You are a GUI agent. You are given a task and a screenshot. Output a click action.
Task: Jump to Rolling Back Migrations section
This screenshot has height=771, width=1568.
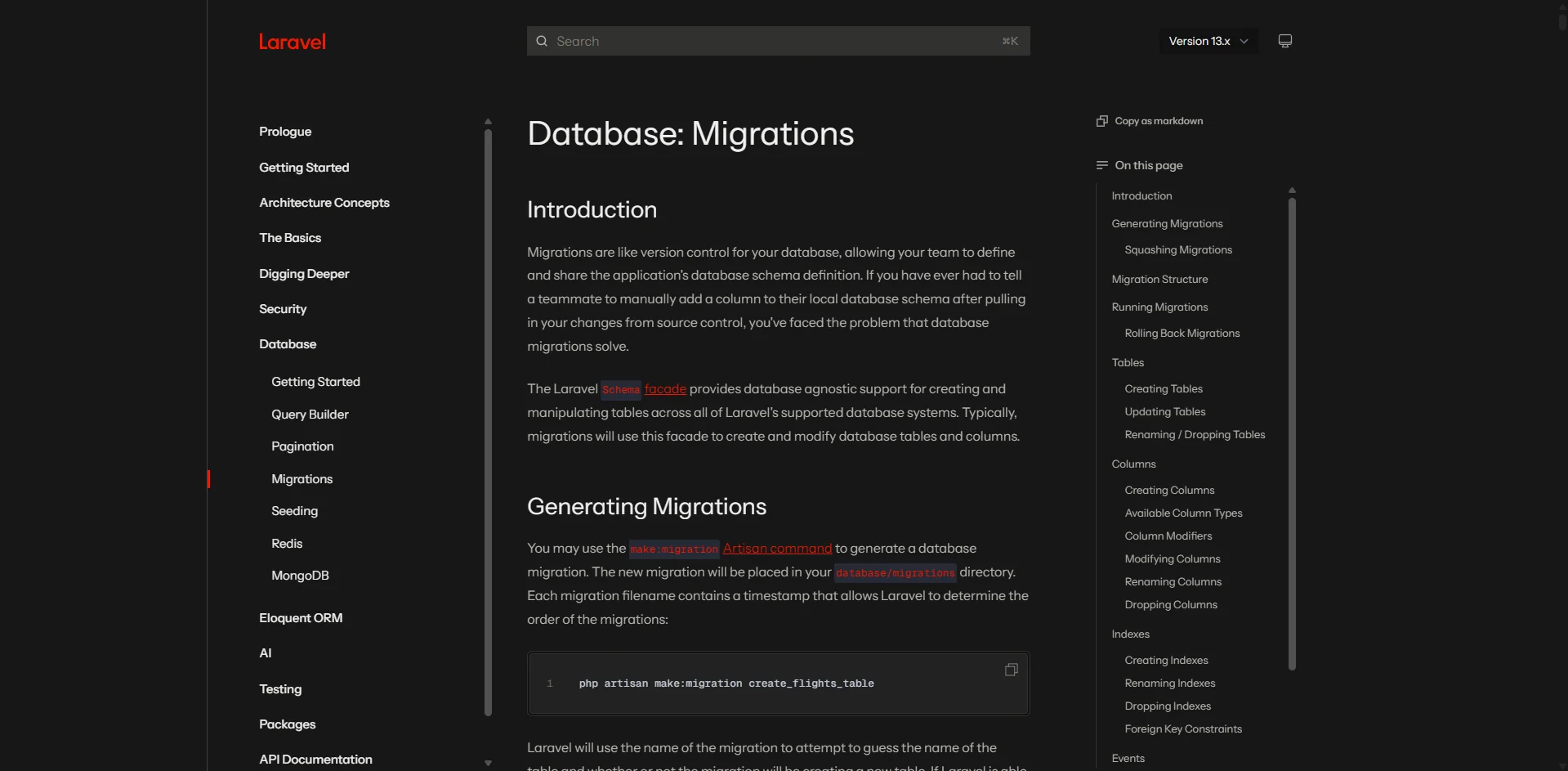pos(1182,334)
